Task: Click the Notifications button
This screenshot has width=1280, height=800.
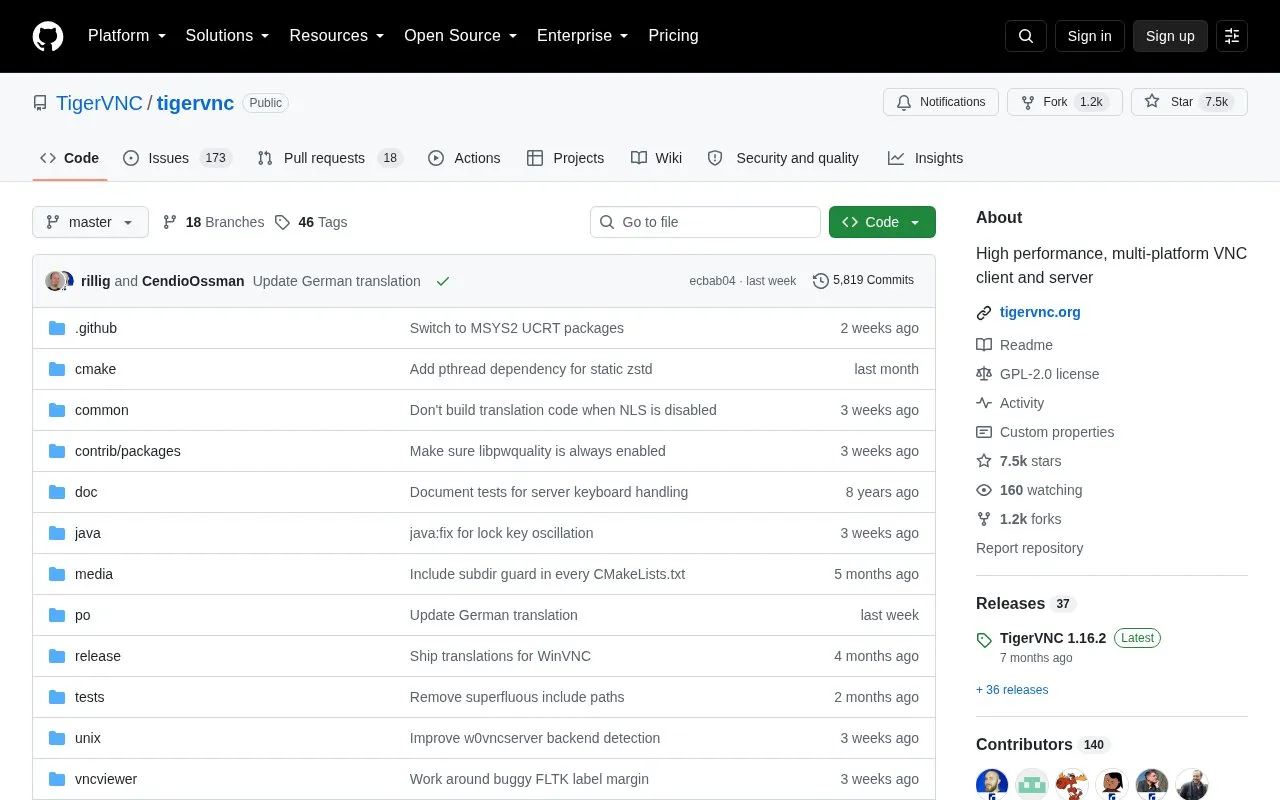Action: [941, 102]
